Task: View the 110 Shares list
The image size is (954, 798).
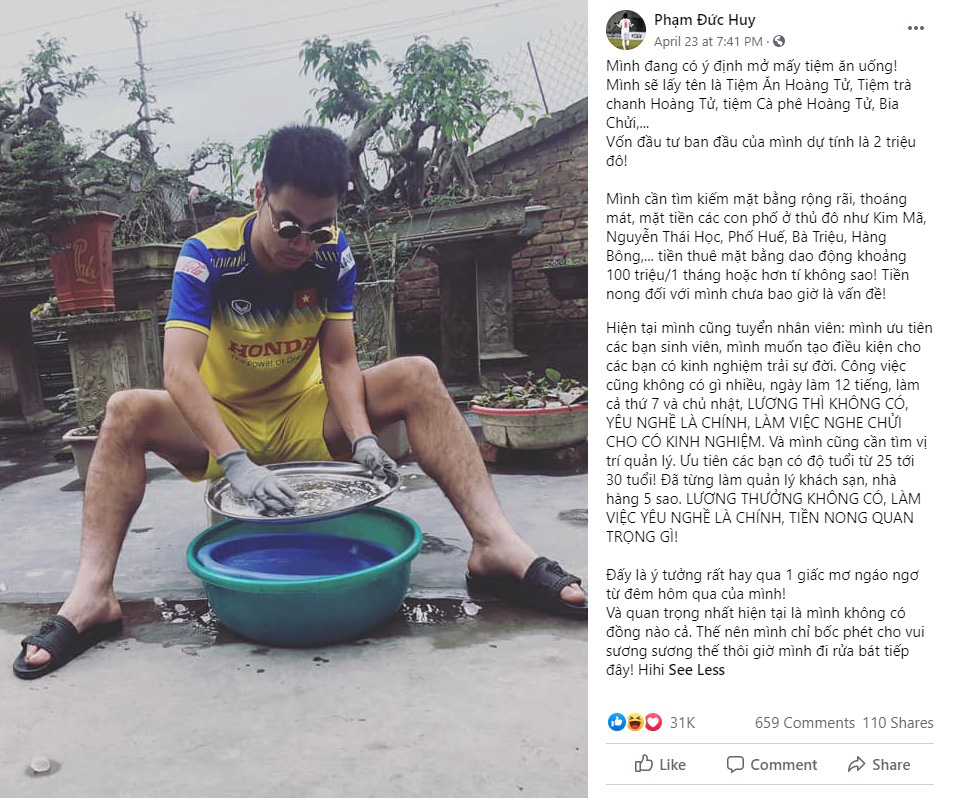Action: 898,723
